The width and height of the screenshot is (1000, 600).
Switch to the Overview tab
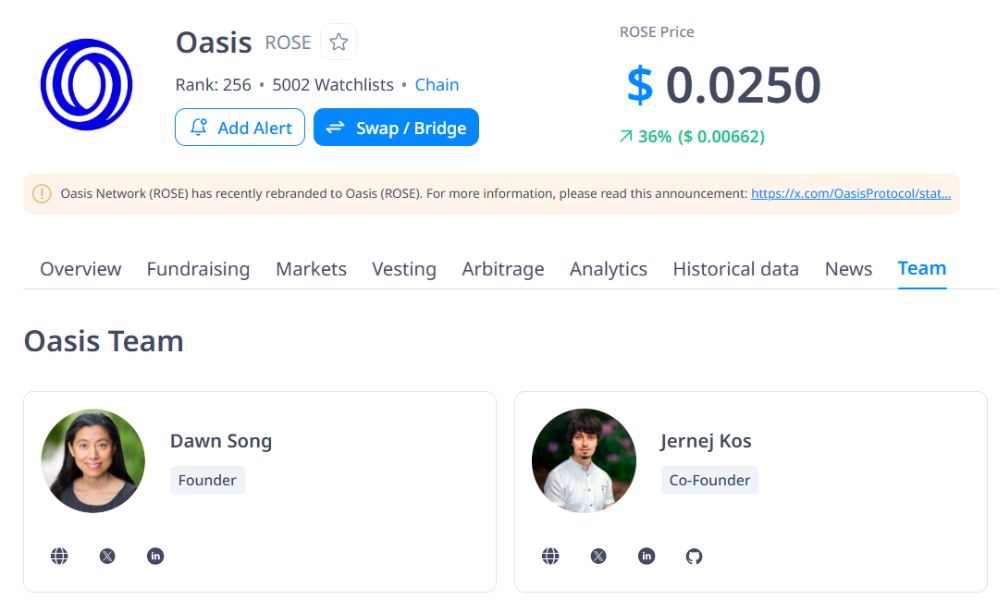(x=80, y=269)
